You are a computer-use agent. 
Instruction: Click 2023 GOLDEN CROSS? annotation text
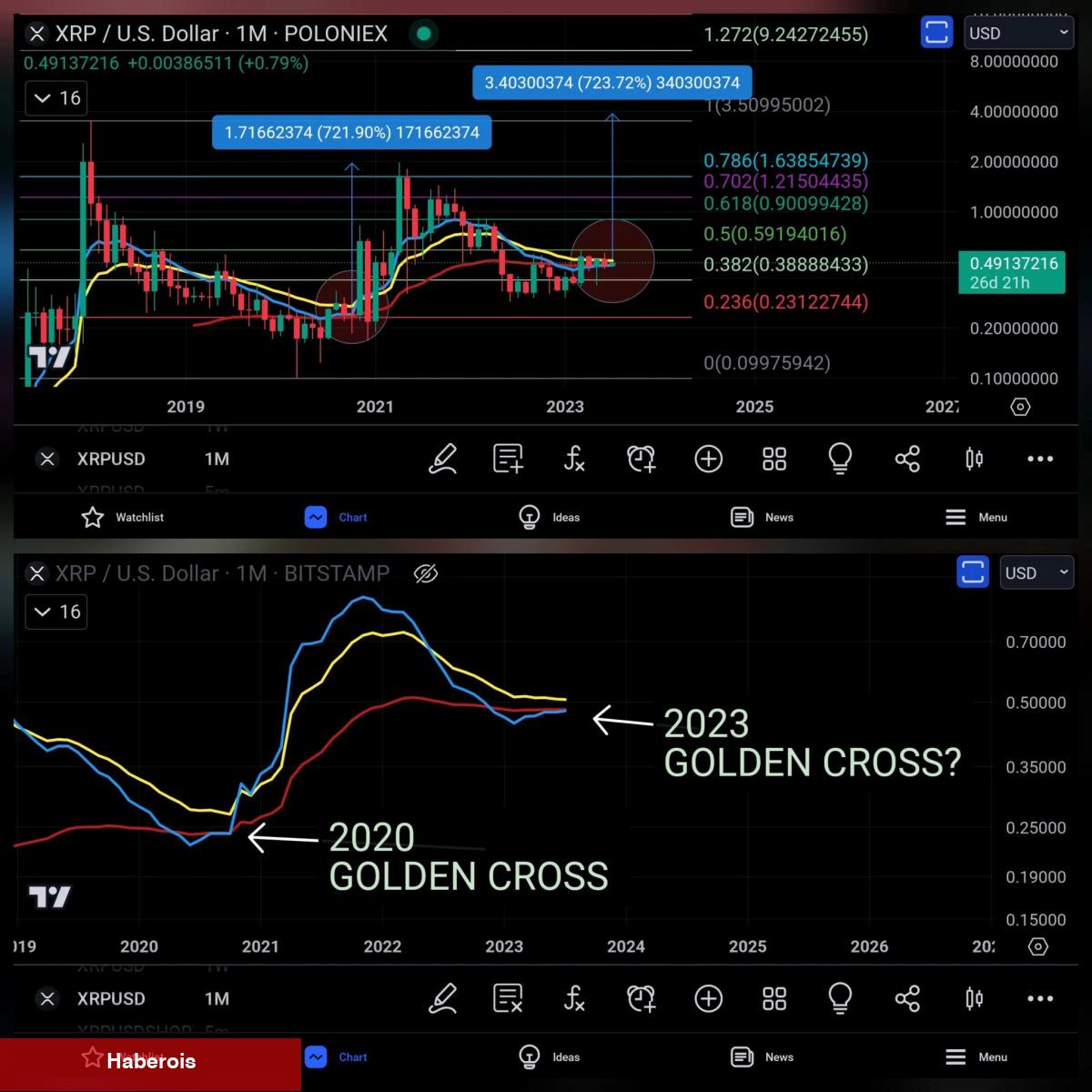point(812,743)
